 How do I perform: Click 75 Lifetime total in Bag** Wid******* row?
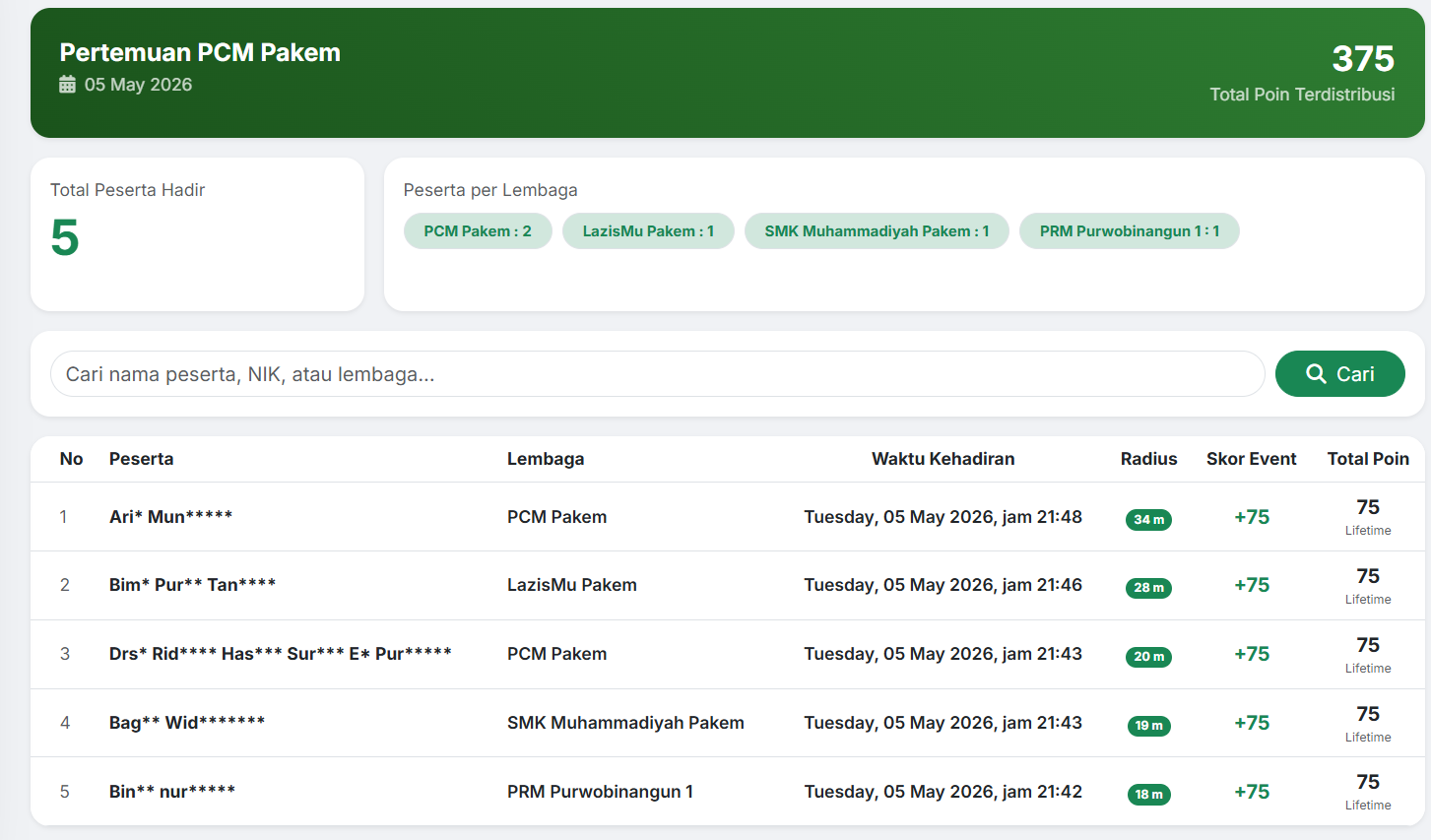pyautogui.click(x=1368, y=724)
